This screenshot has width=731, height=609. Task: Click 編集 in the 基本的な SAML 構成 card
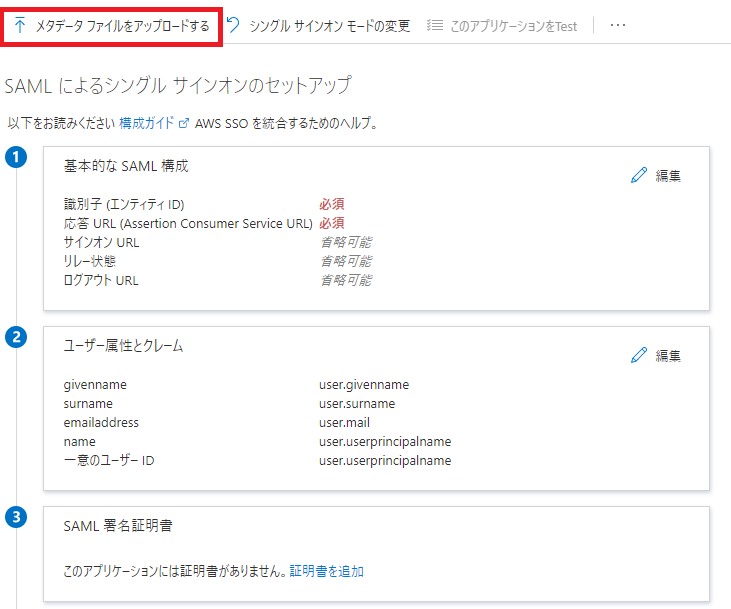point(668,176)
